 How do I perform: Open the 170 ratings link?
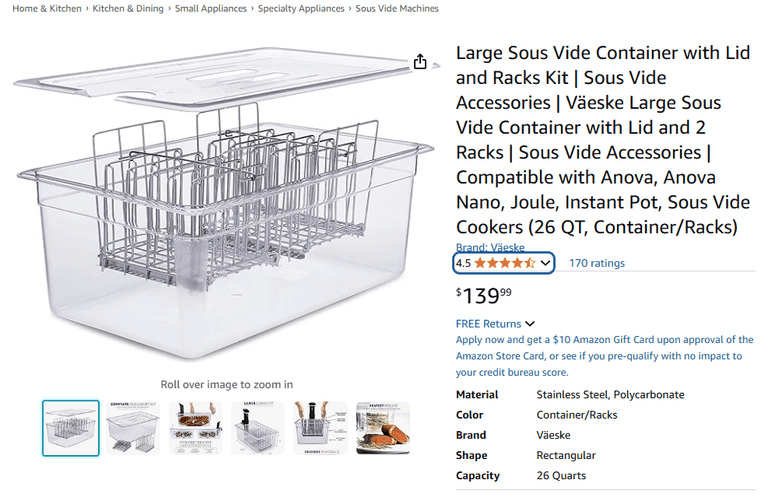coord(596,263)
